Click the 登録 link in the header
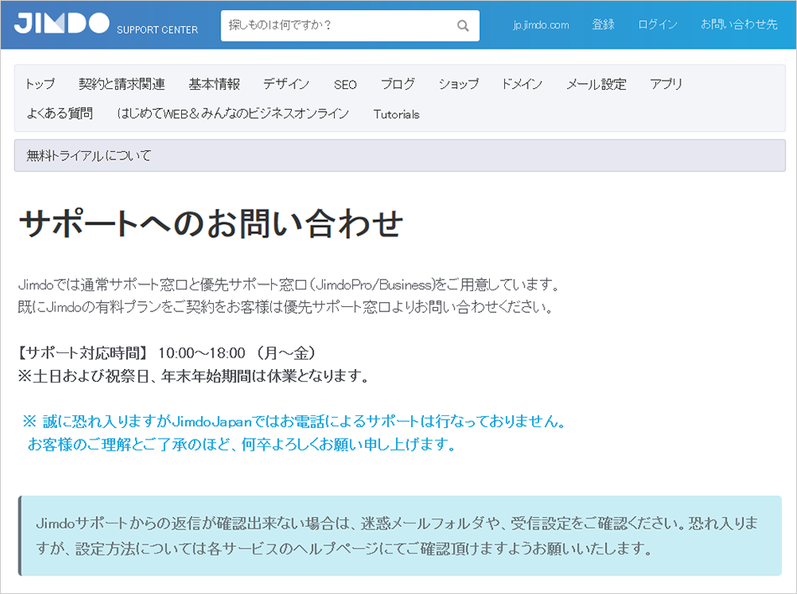Screen dimensions: 797x594 pyautogui.click(x=603, y=24)
